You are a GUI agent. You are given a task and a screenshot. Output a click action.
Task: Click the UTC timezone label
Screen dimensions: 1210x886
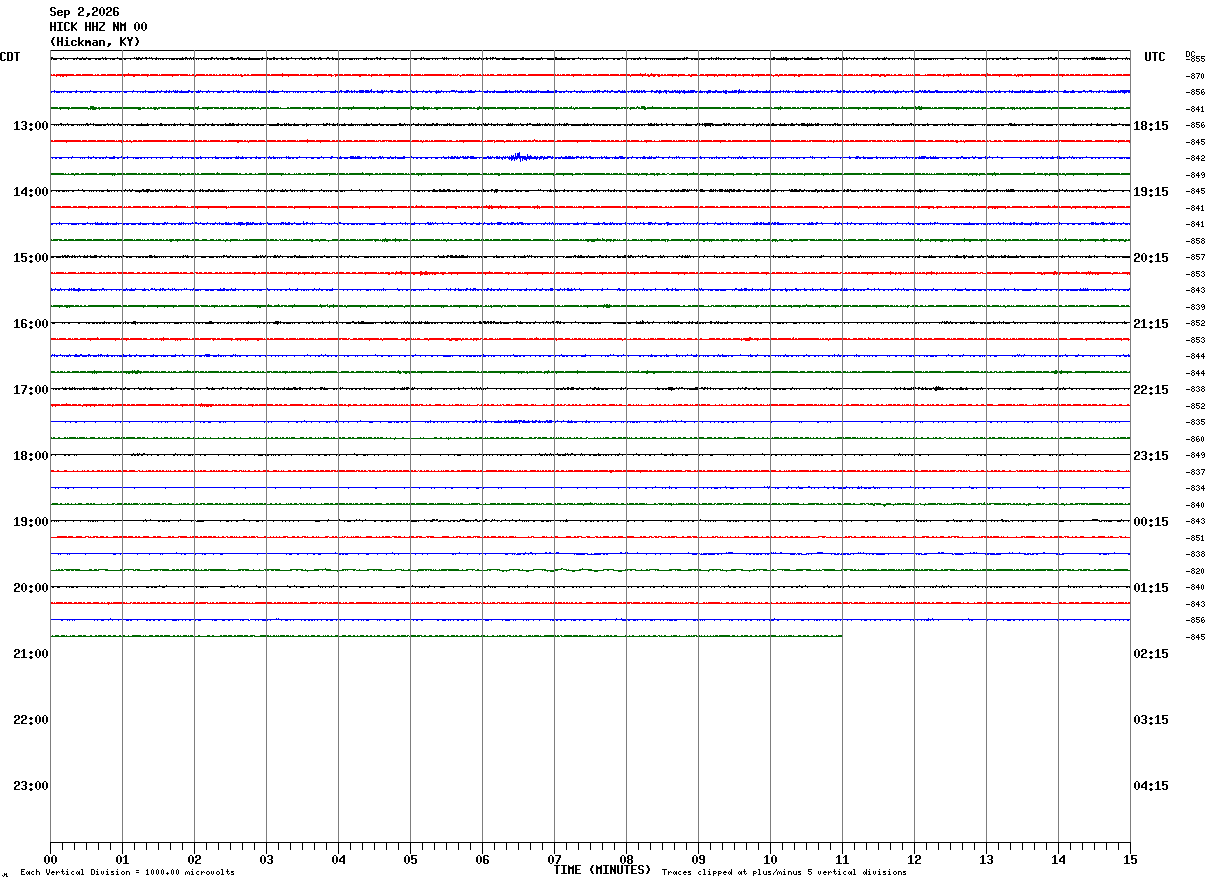click(x=1155, y=57)
